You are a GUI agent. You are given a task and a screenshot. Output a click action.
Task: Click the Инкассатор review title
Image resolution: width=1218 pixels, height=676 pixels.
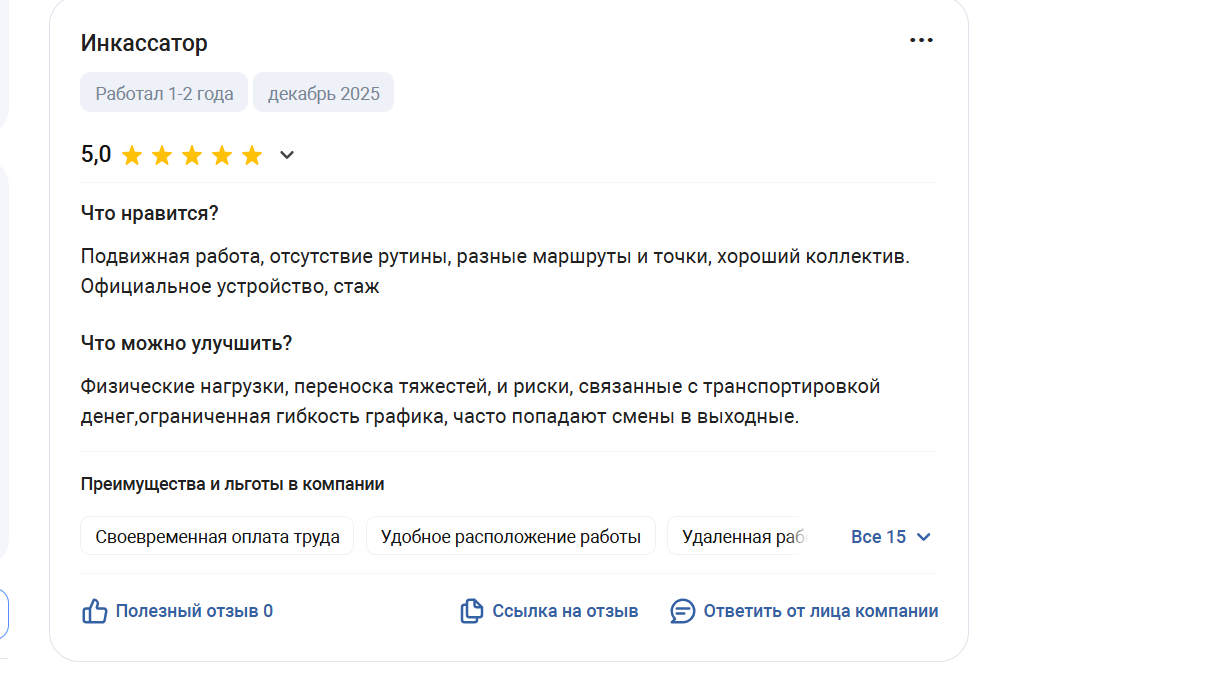144,43
